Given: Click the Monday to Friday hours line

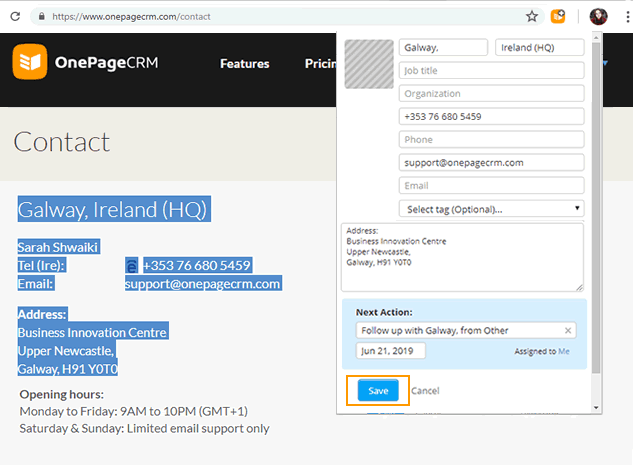Looking at the screenshot, I should pyautogui.click(x=134, y=411).
